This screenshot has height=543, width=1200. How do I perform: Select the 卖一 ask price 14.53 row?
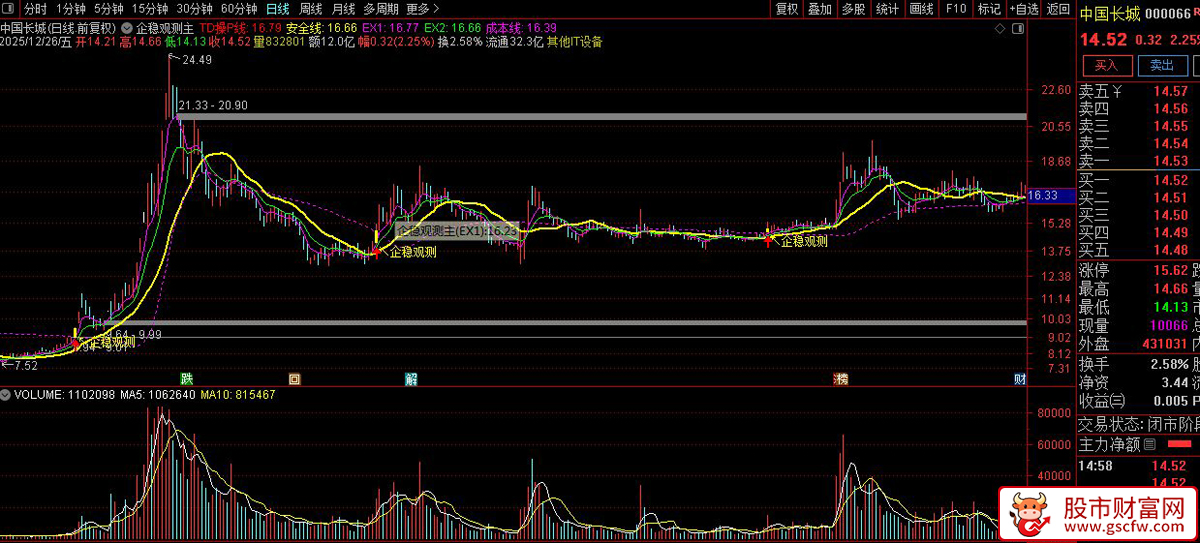click(x=1138, y=161)
